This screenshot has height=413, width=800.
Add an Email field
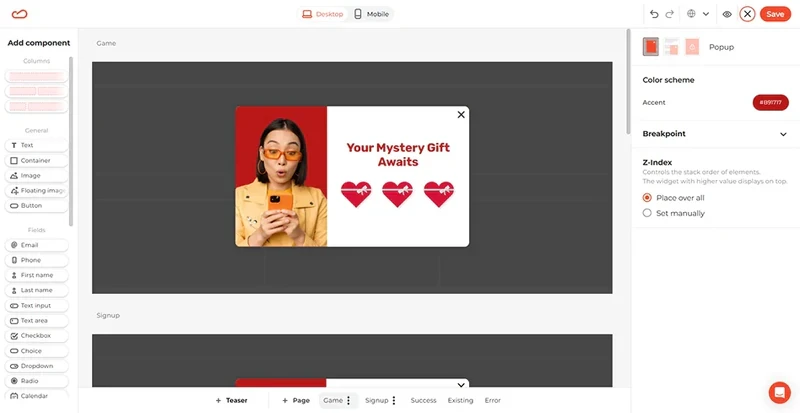pyautogui.click(x=36, y=245)
